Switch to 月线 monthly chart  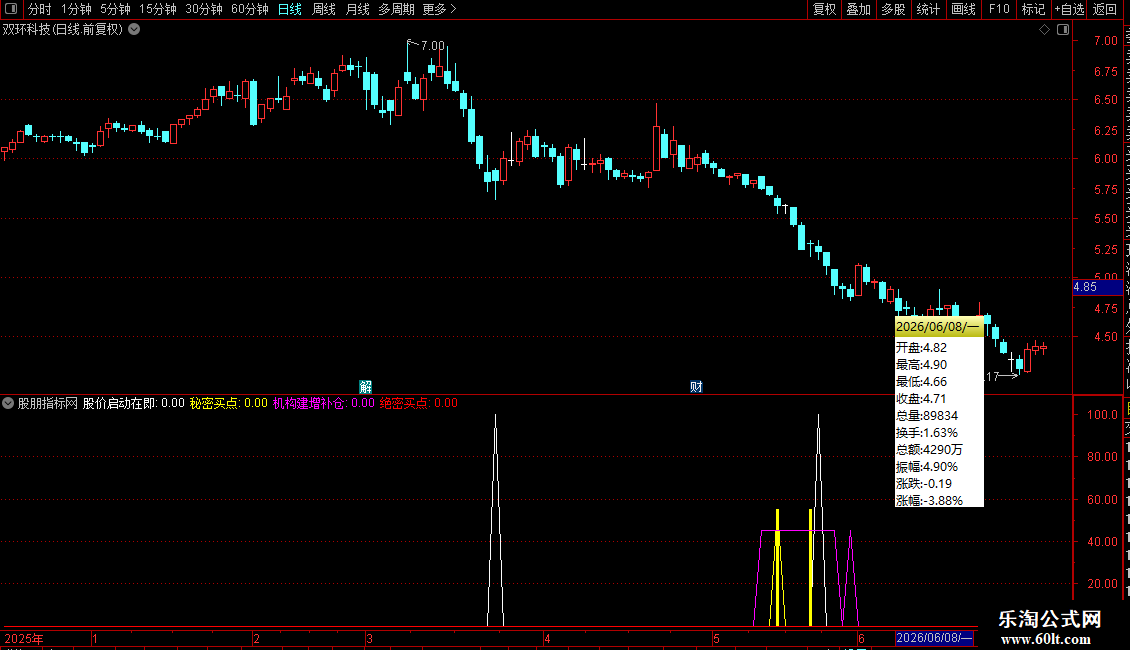[357, 9]
